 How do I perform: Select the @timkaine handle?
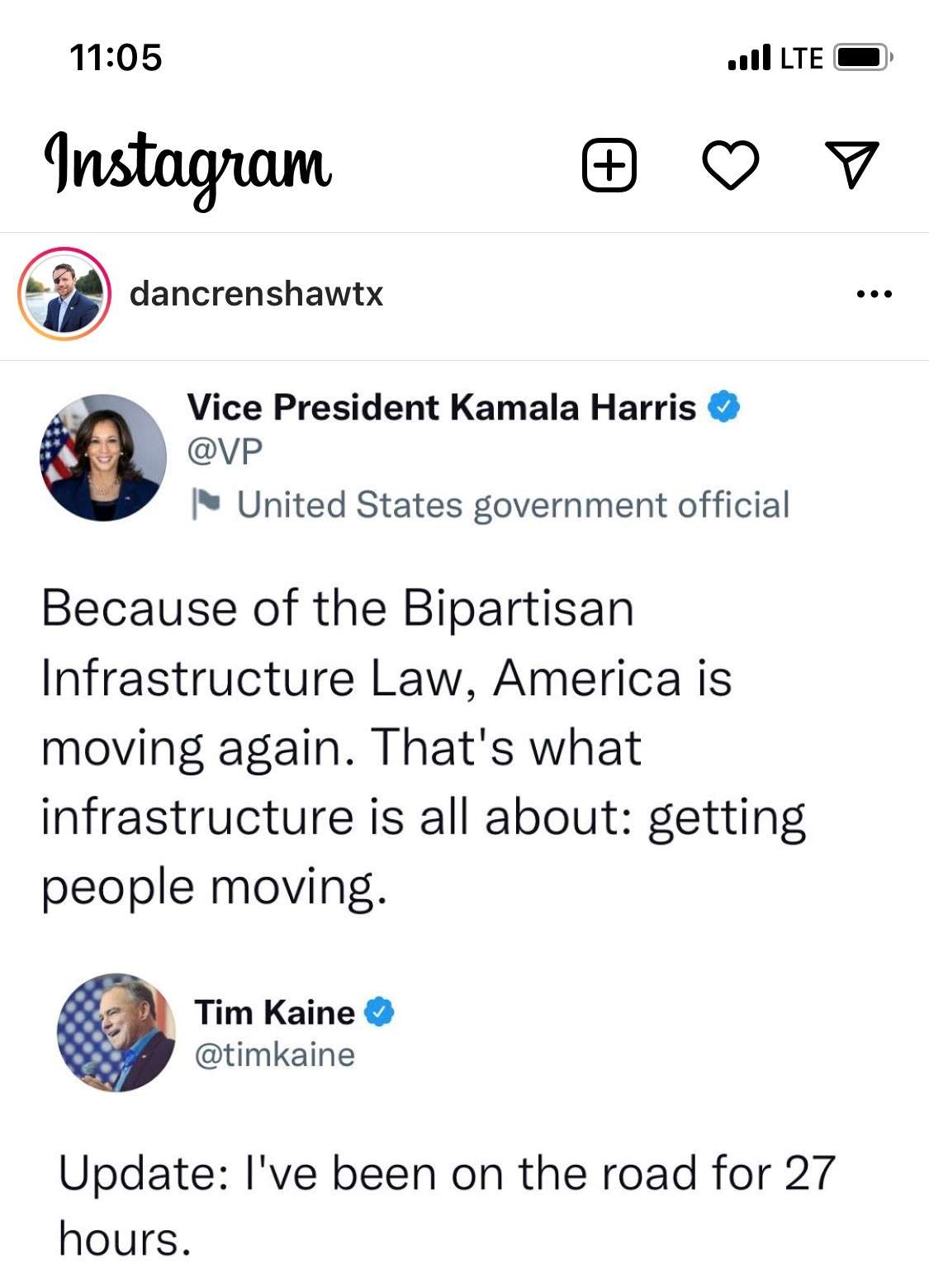pyautogui.click(x=274, y=1054)
